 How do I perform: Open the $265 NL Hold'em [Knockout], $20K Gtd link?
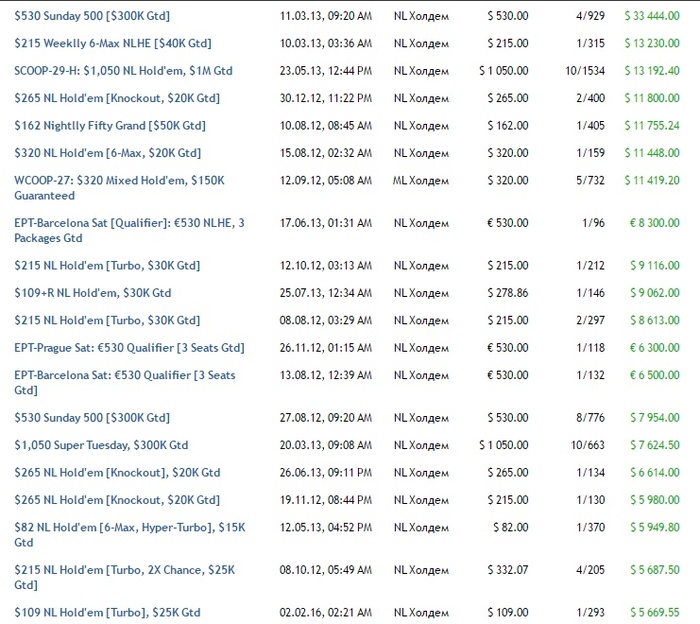(x=117, y=473)
